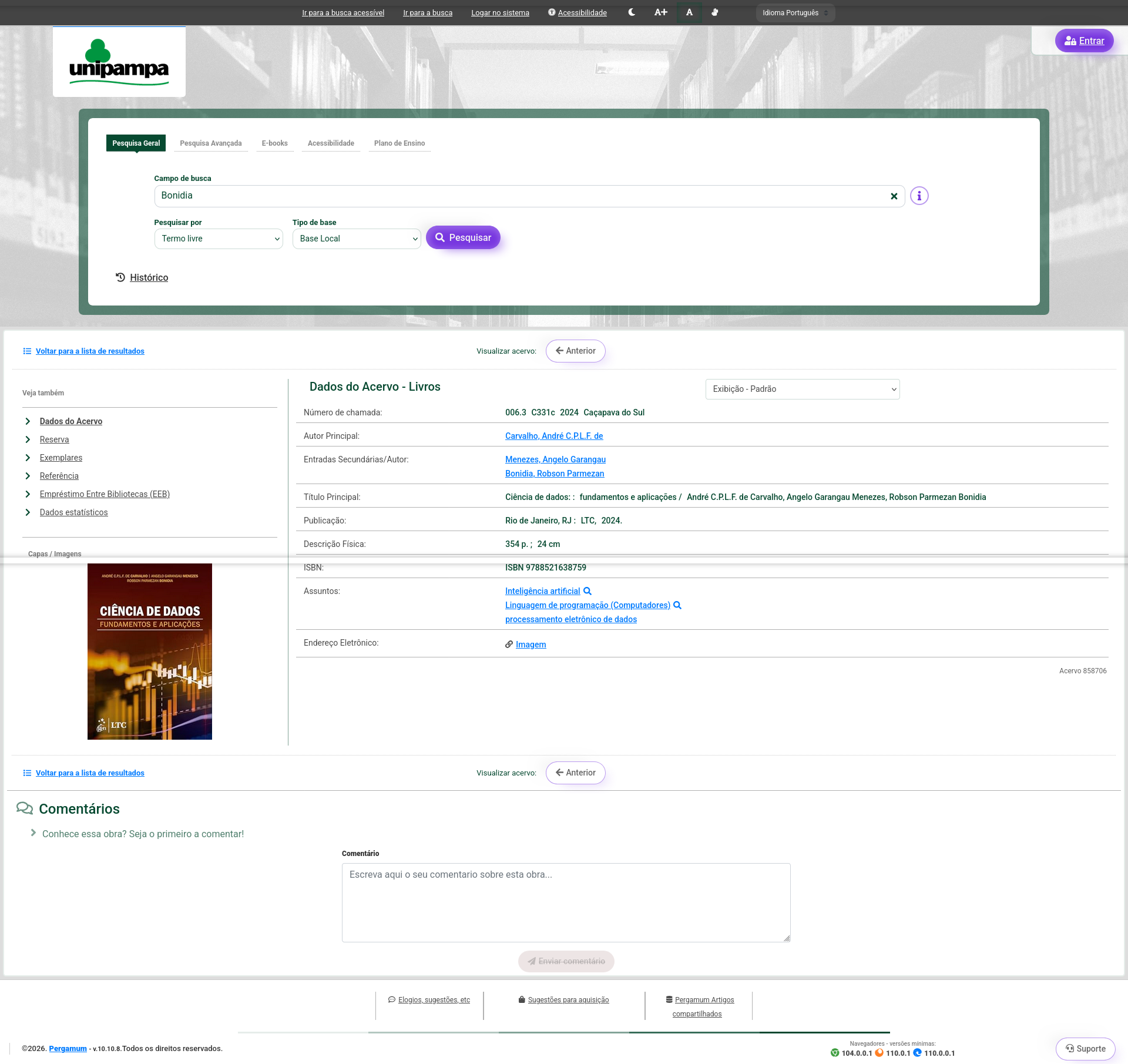Search subject Inteligência artificial magnifier icon
1128x1064 pixels.
pyautogui.click(x=587, y=591)
